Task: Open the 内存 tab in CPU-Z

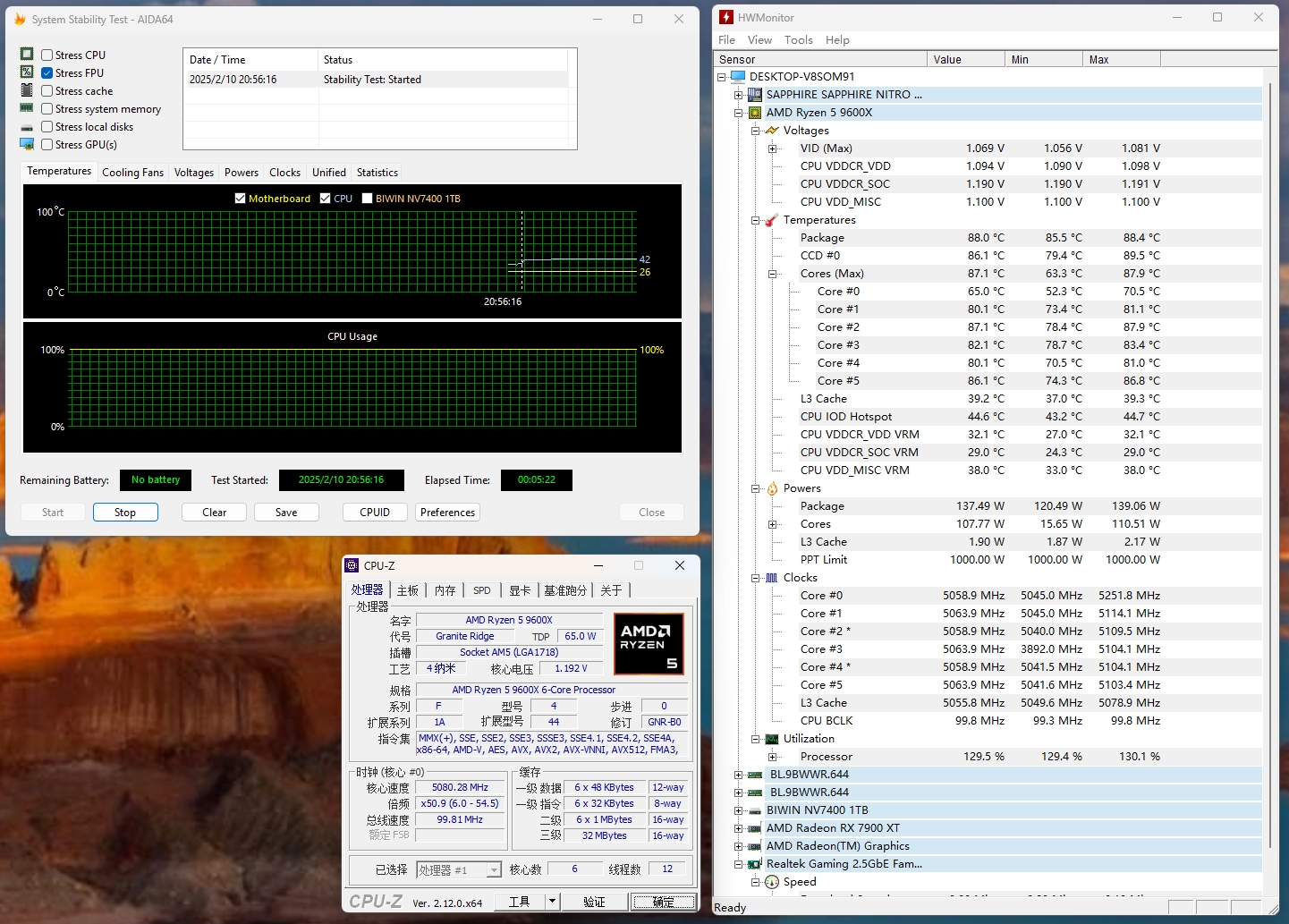Action: coord(445,590)
